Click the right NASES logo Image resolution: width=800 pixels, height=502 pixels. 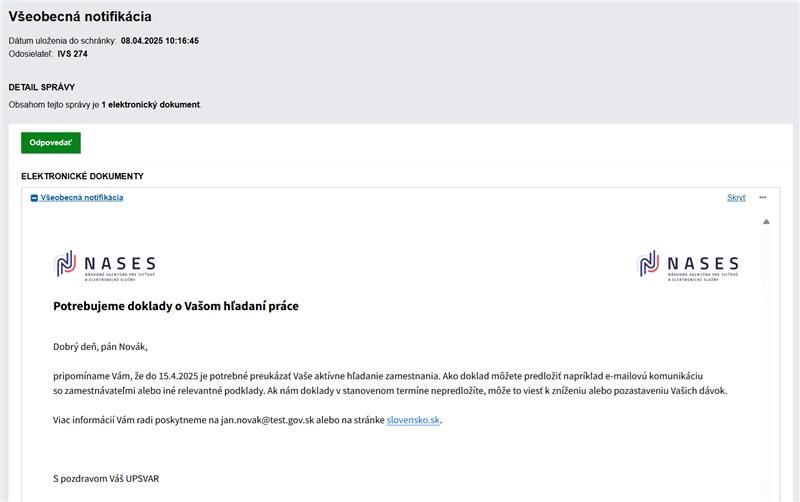pyautogui.click(x=689, y=265)
